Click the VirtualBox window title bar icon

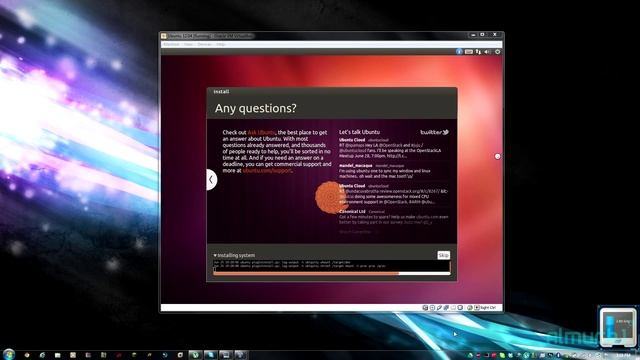(164, 36)
